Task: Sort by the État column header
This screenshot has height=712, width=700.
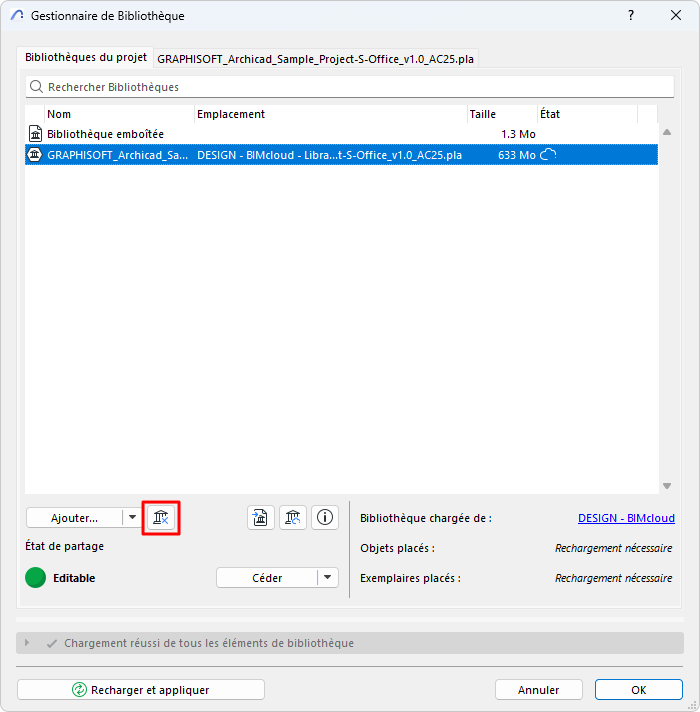Action: tap(588, 114)
